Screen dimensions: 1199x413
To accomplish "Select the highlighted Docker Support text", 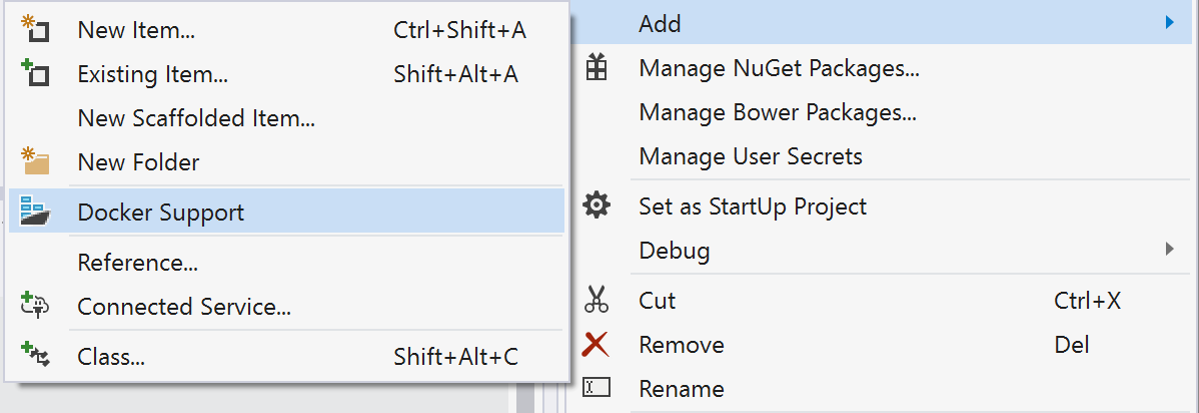I will coord(160,212).
